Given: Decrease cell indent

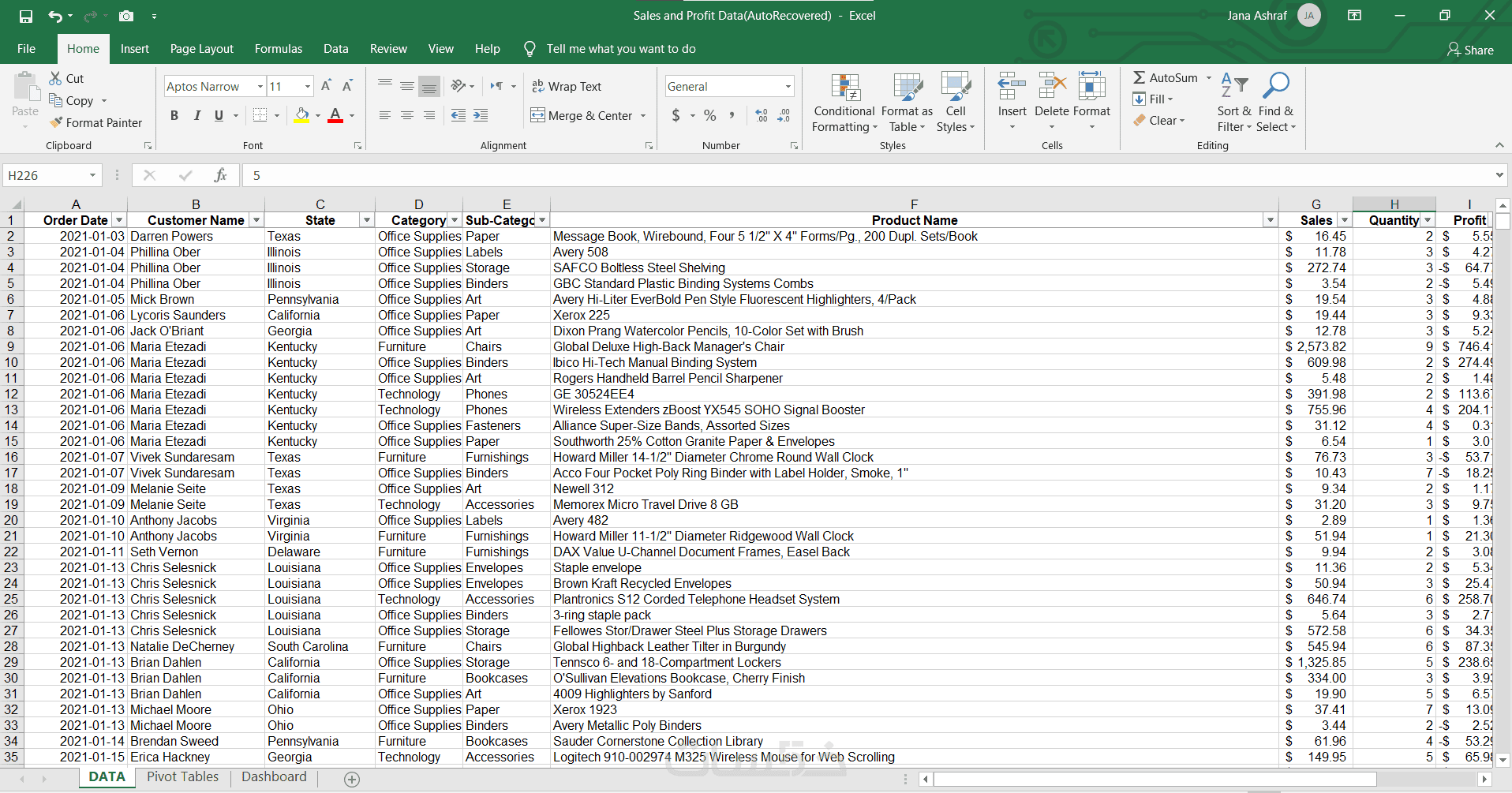Looking at the screenshot, I should (x=458, y=116).
